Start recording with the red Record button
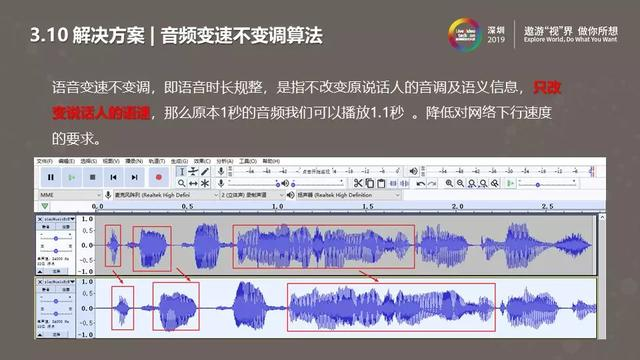The height and width of the screenshot is (360, 640). pyautogui.click(x=159, y=177)
